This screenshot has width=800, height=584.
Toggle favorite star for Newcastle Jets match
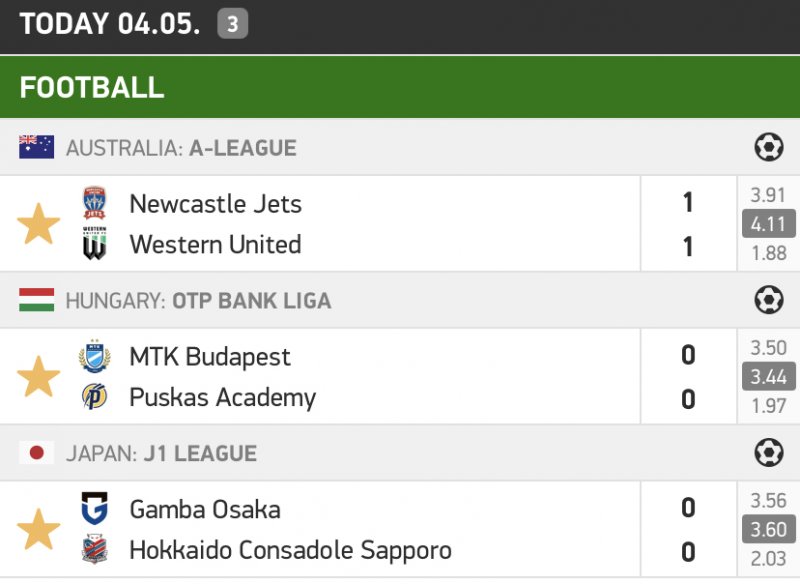click(x=39, y=224)
